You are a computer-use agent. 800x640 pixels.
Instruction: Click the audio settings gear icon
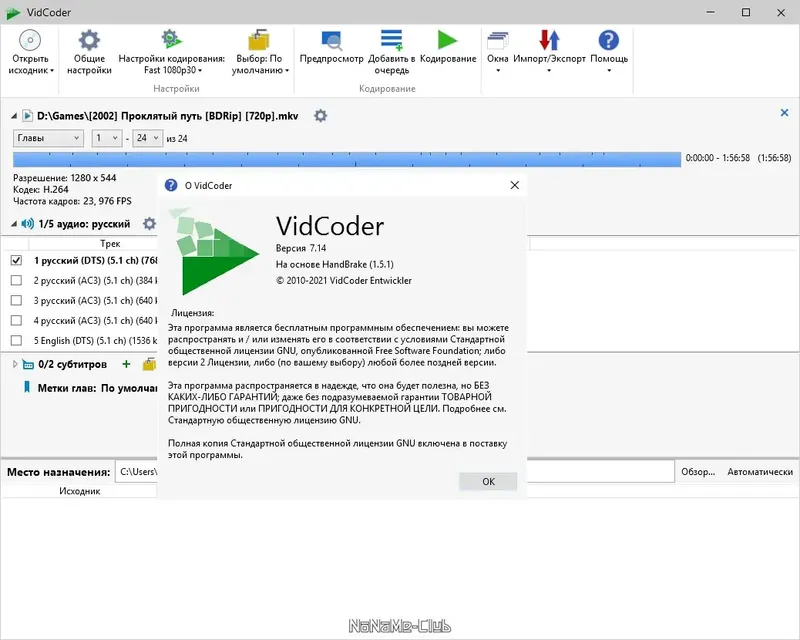tap(149, 224)
